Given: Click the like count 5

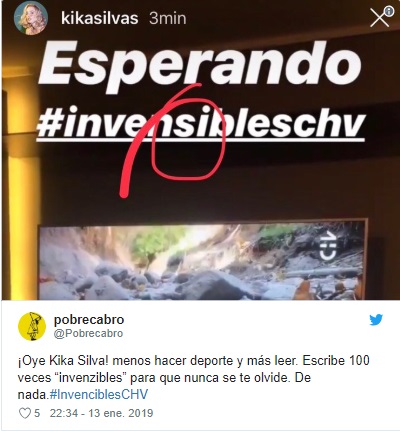Looking at the screenshot, I should click(x=37, y=413).
